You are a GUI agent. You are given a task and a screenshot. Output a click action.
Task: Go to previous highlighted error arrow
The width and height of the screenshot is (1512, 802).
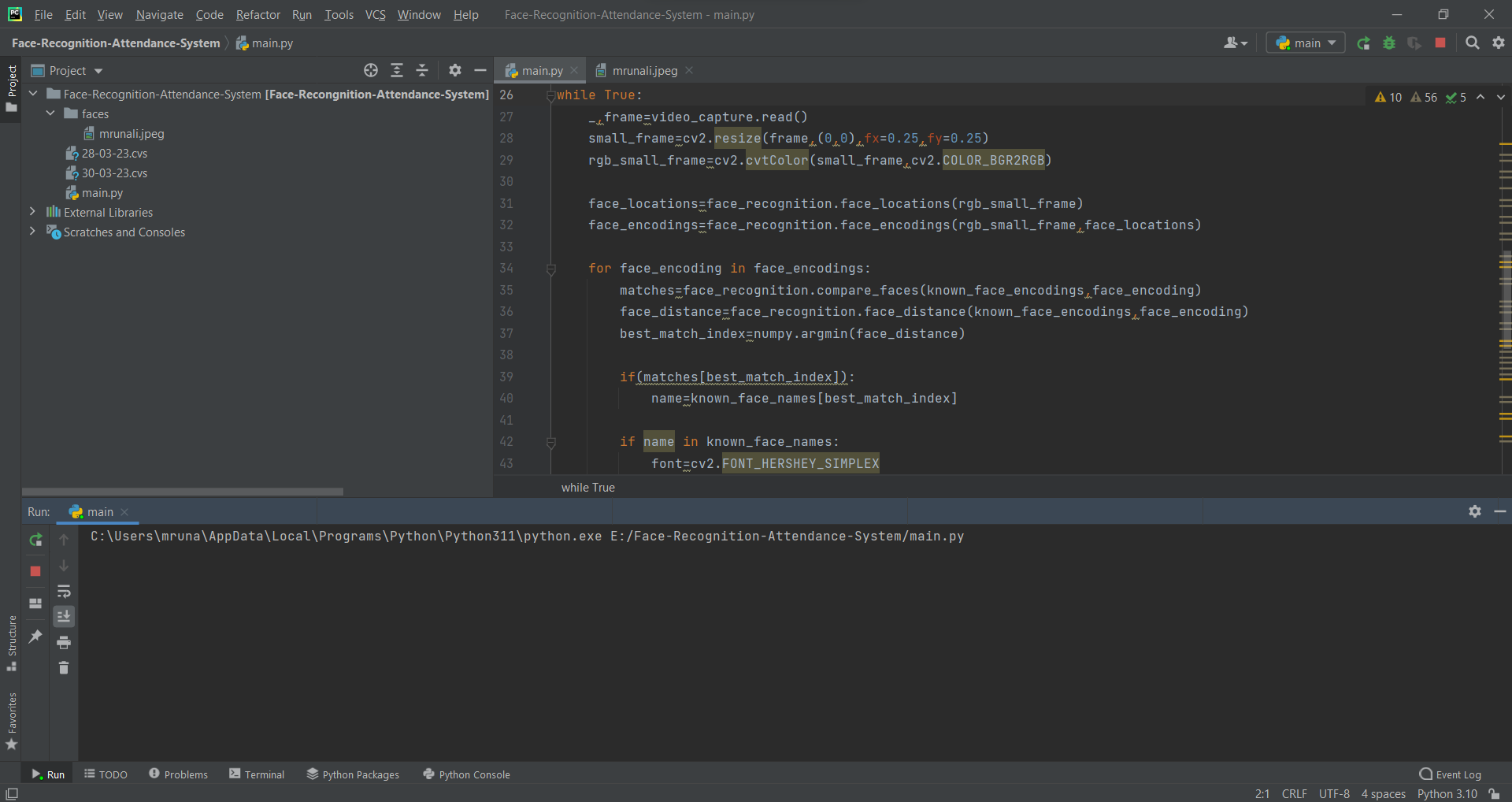1480,97
